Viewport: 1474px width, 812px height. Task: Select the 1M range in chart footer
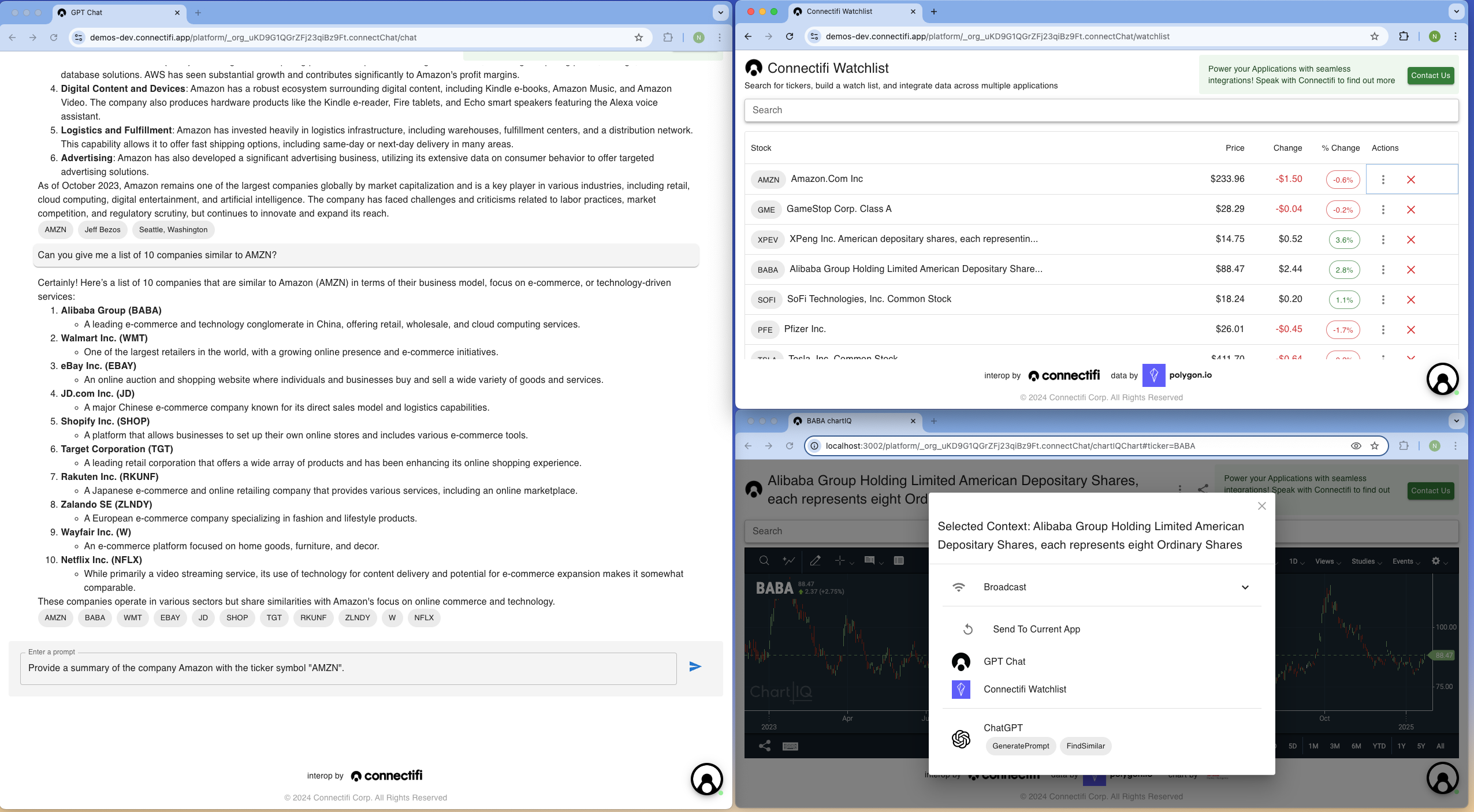(x=1313, y=746)
